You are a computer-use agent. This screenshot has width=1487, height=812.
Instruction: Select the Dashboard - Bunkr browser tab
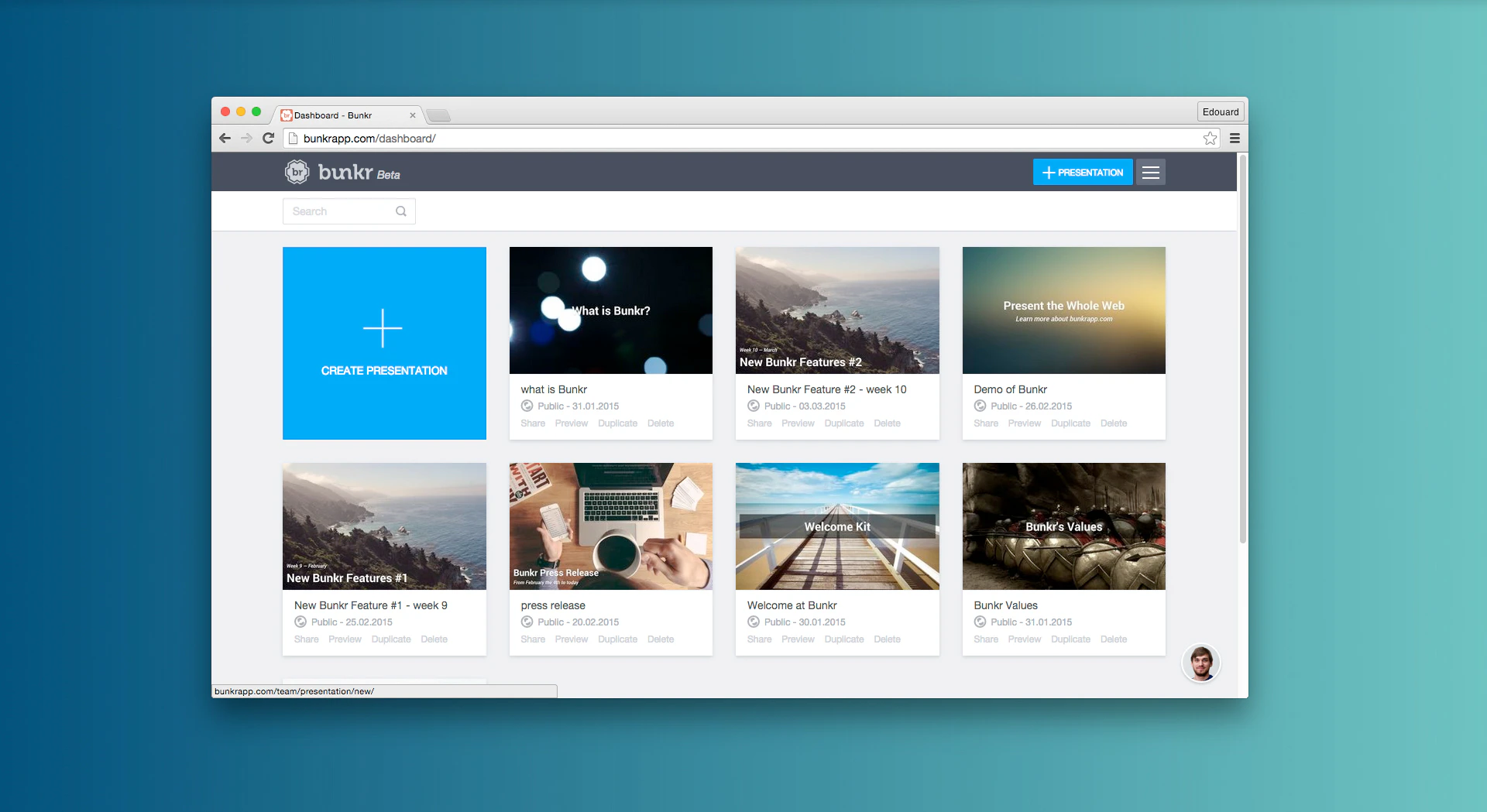click(x=347, y=115)
